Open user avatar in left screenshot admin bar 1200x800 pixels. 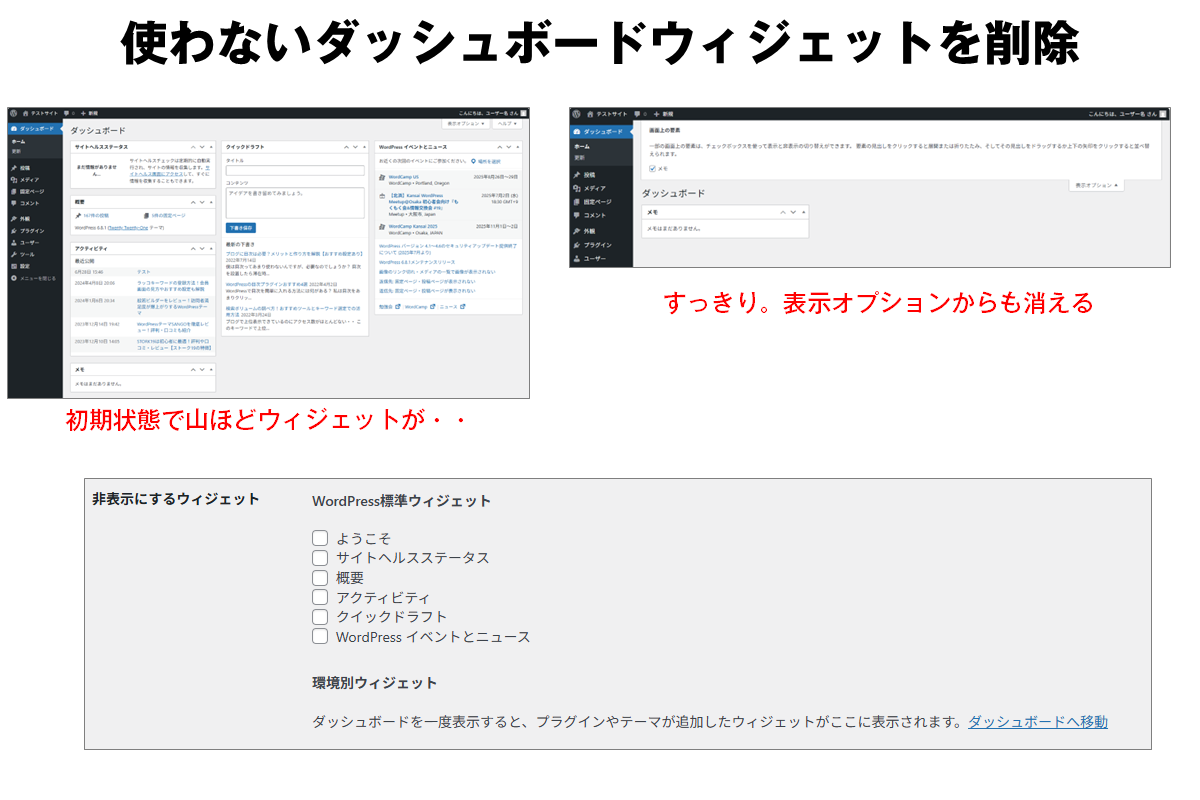(x=523, y=113)
